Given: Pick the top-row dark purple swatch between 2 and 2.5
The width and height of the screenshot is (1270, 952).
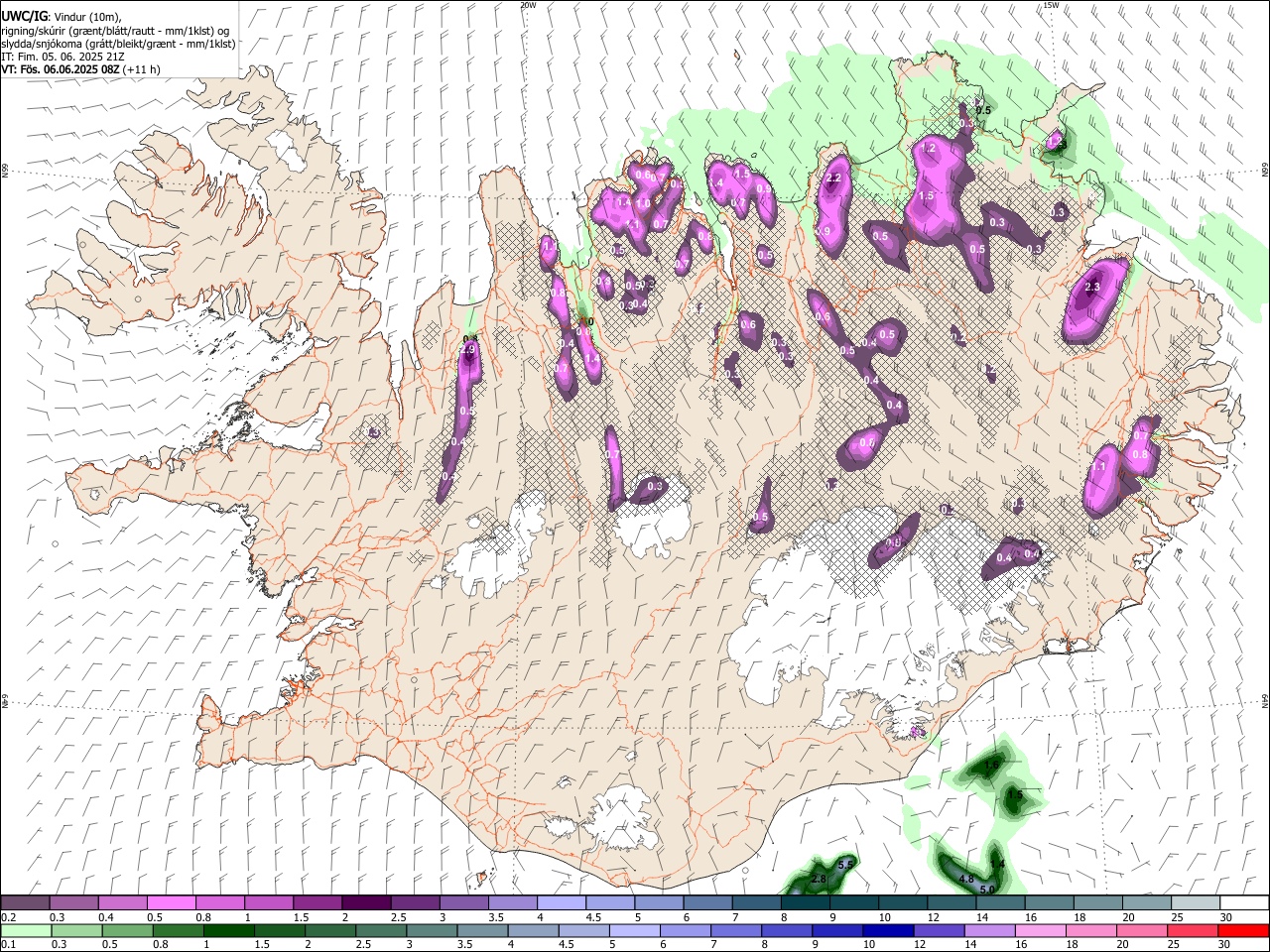Looking at the screenshot, I should pyautogui.click(x=365, y=902).
